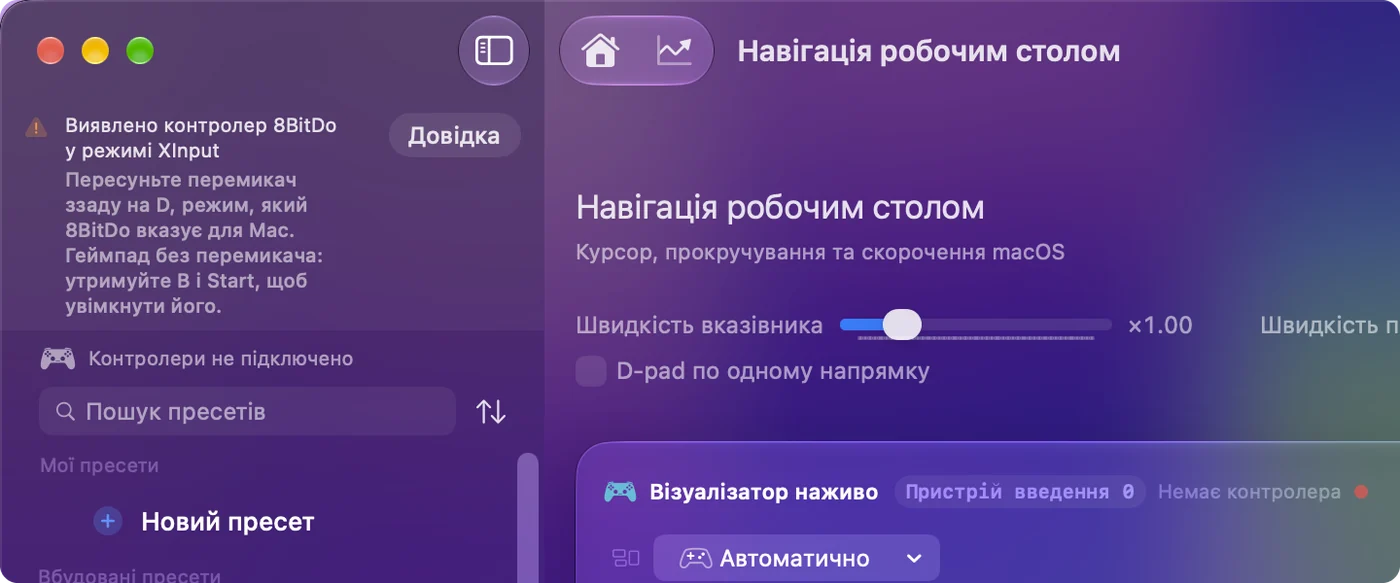Click the plus icon for 'Новий пресет'

coord(108,521)
